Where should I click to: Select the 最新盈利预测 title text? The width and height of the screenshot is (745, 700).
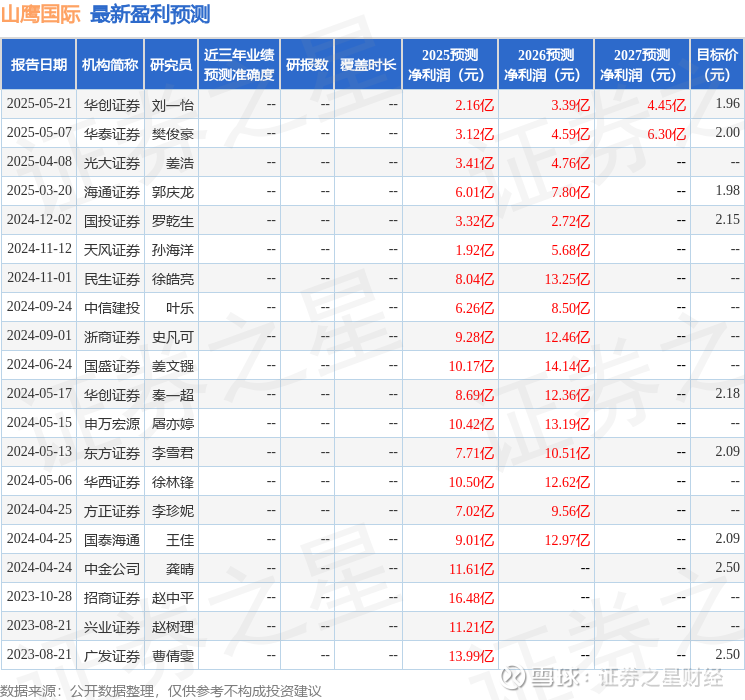coord(150,14)
